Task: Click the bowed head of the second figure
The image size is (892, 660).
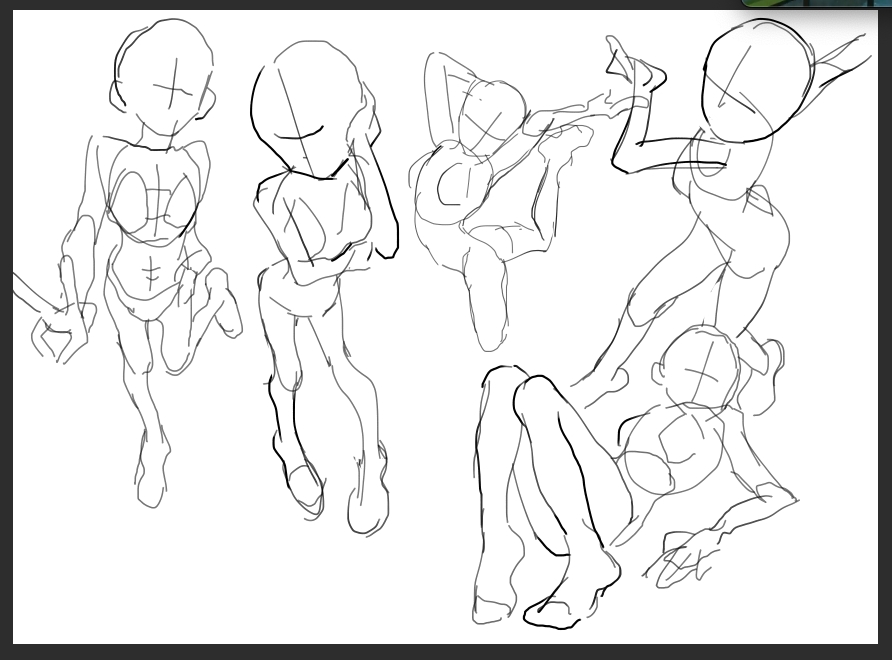Action: [x=305, y=100]
